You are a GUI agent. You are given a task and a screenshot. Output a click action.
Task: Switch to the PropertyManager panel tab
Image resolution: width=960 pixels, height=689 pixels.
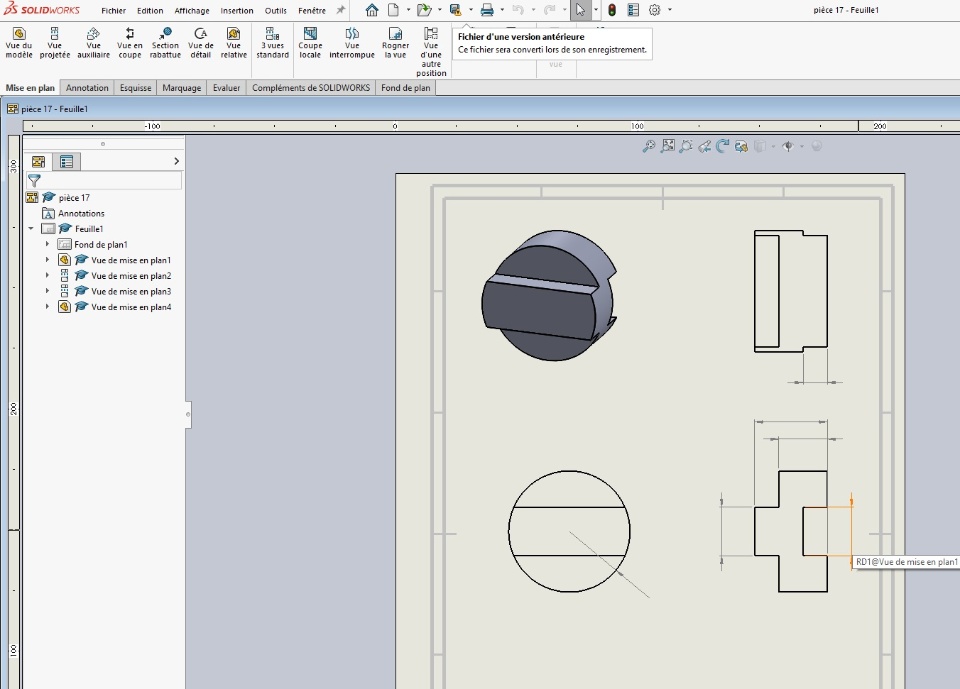[x=66, y=161]
